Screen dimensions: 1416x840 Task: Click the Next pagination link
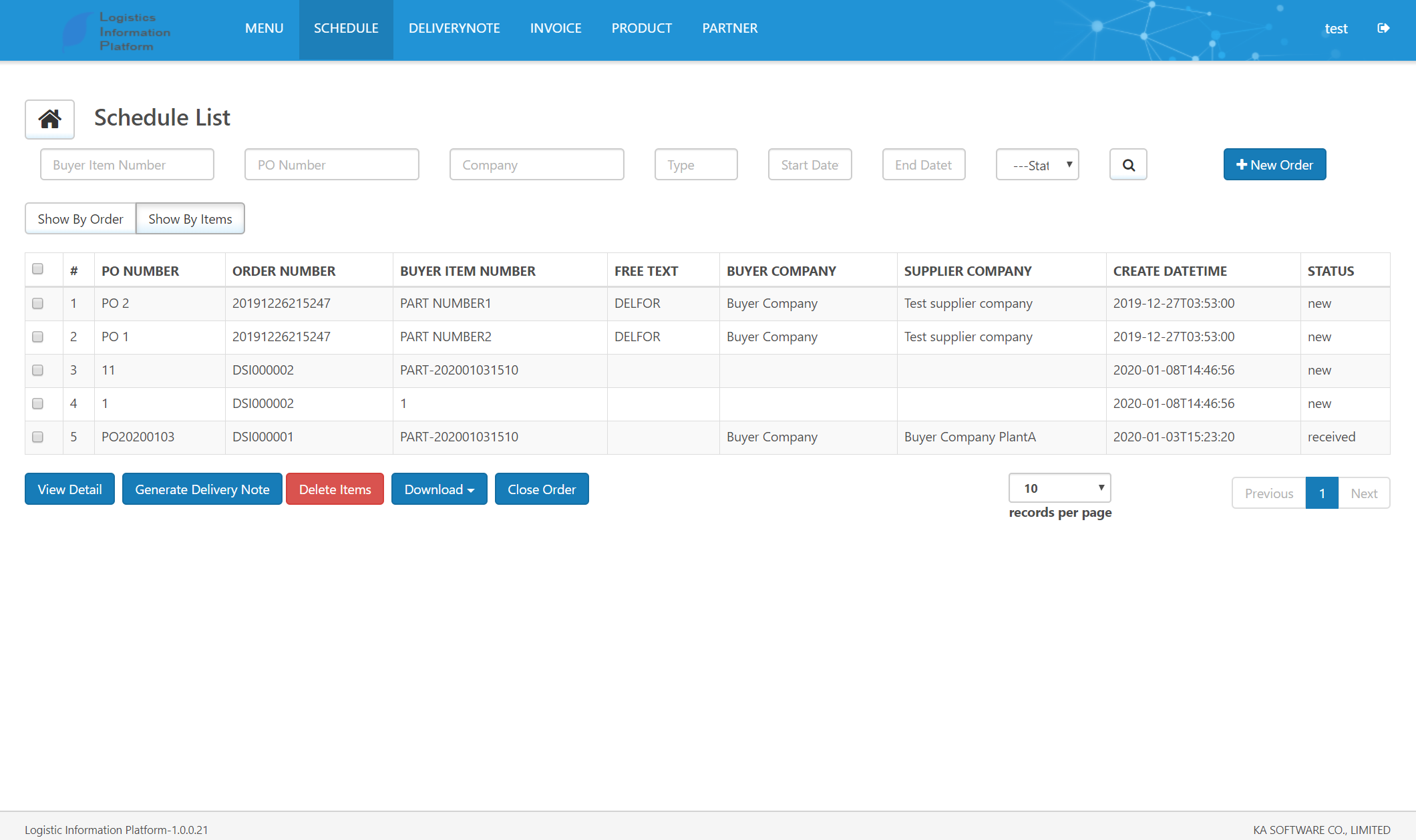(x=1363, y=493)
